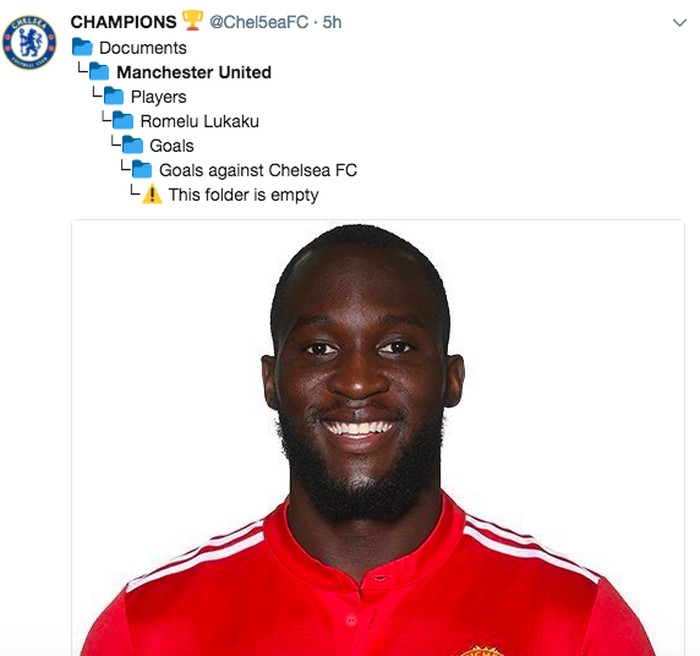Screen dimensions: 700x656
Task: Open the tweet options chevron menu
Action: 679,22
